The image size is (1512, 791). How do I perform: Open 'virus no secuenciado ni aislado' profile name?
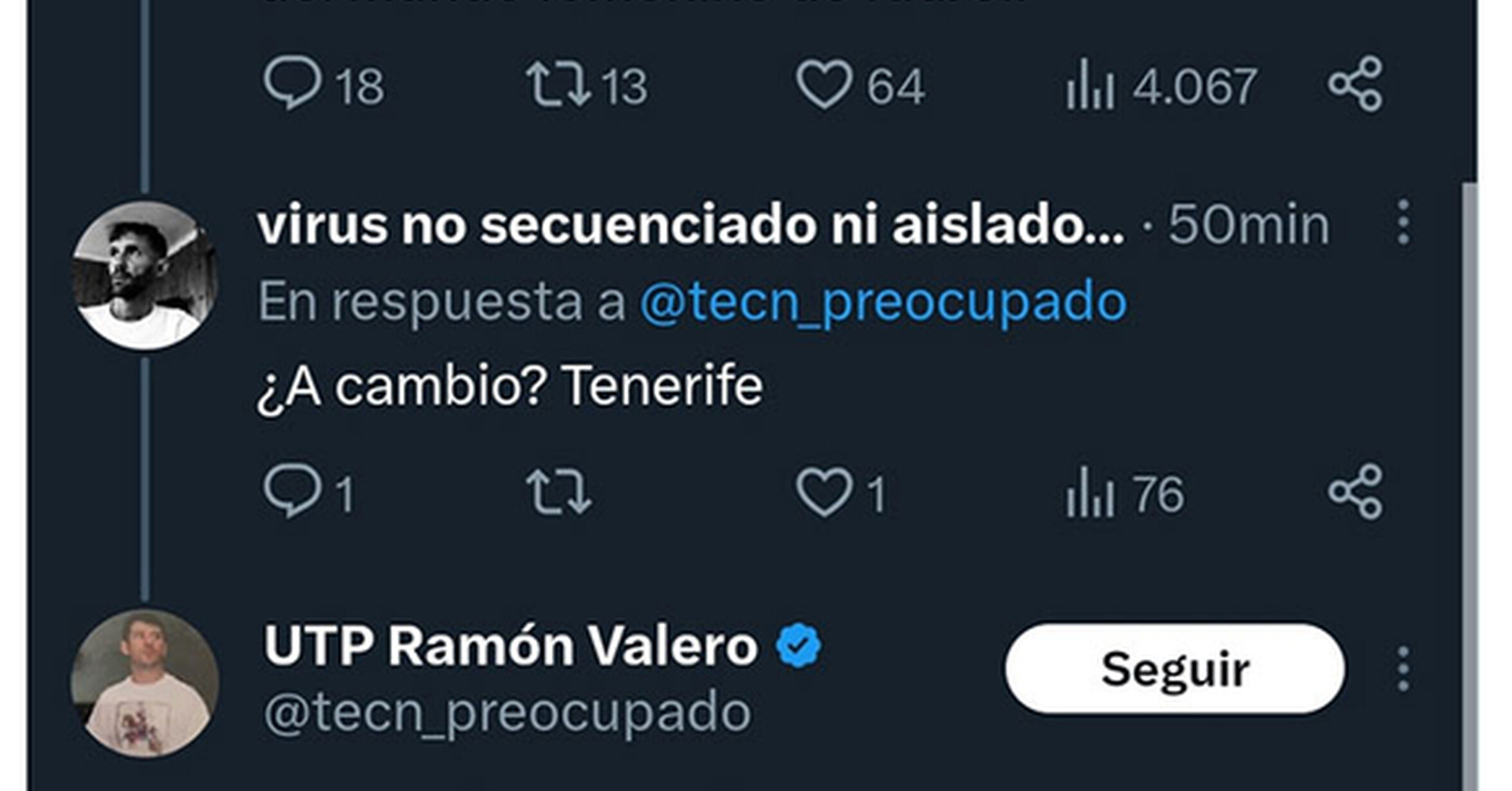pos(691,225)
